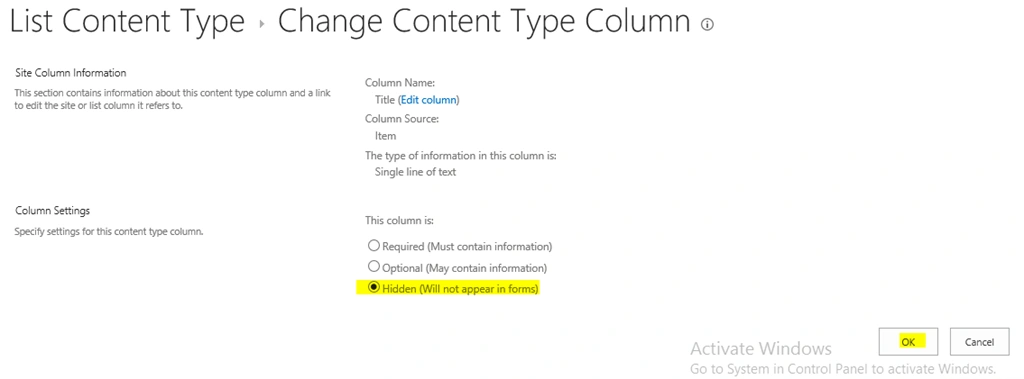Click the 'Required (Must contain information)' label text
1024x379 pixels.
click(468, 246)
